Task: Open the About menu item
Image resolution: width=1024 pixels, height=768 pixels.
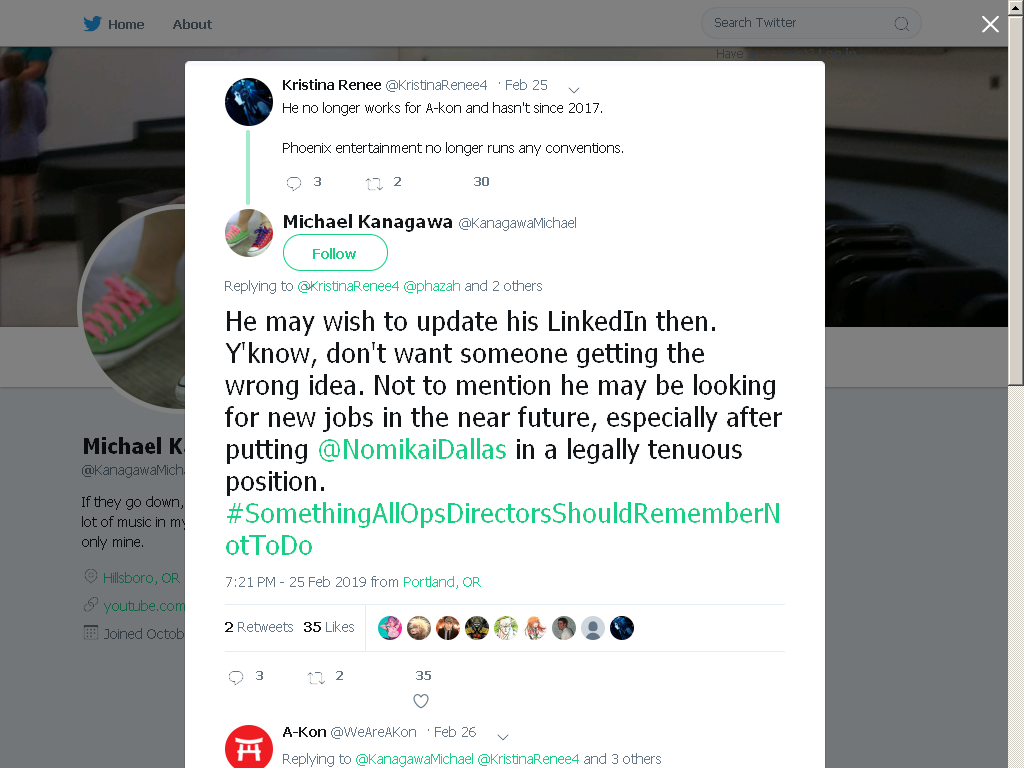Action: (192, 24)
